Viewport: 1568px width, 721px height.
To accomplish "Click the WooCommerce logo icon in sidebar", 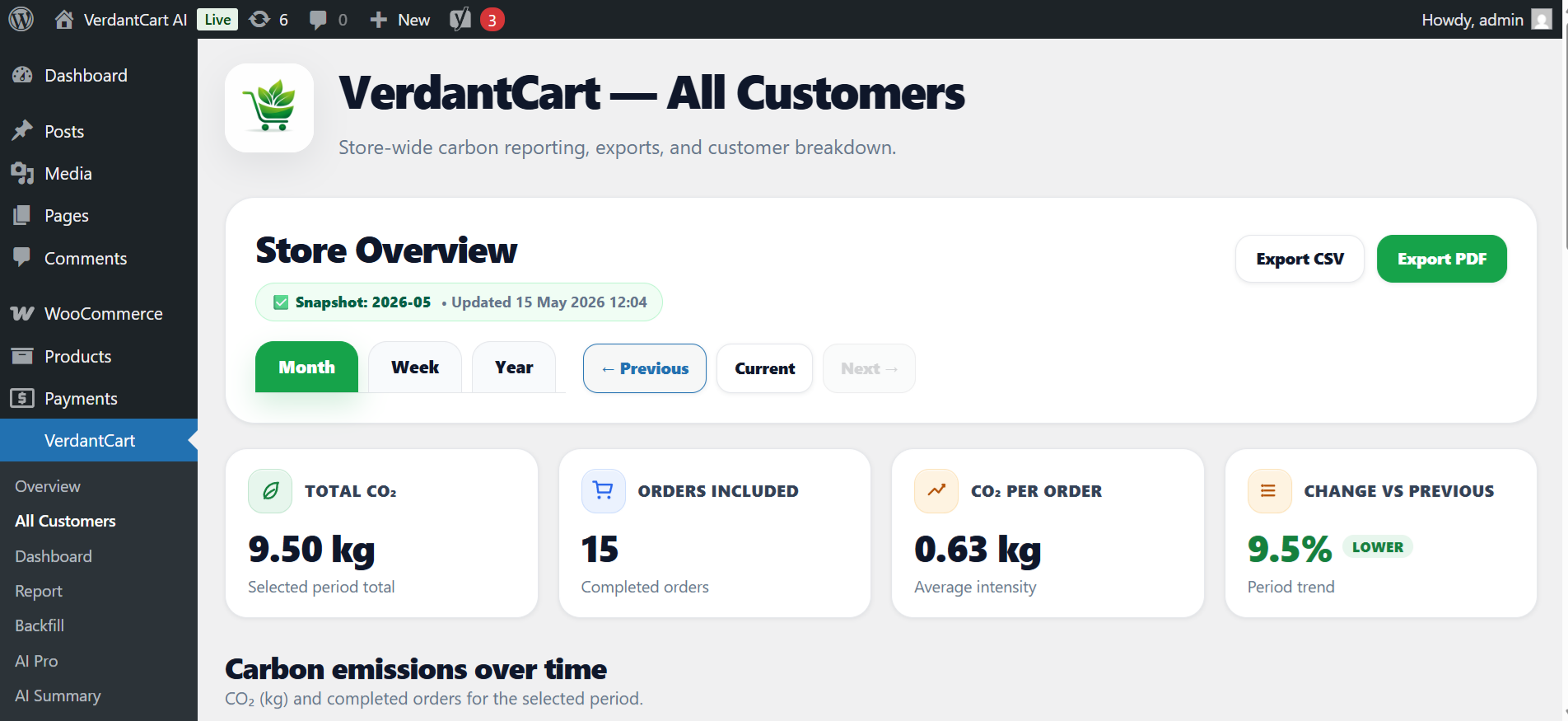I will click(x=22, y=313).
